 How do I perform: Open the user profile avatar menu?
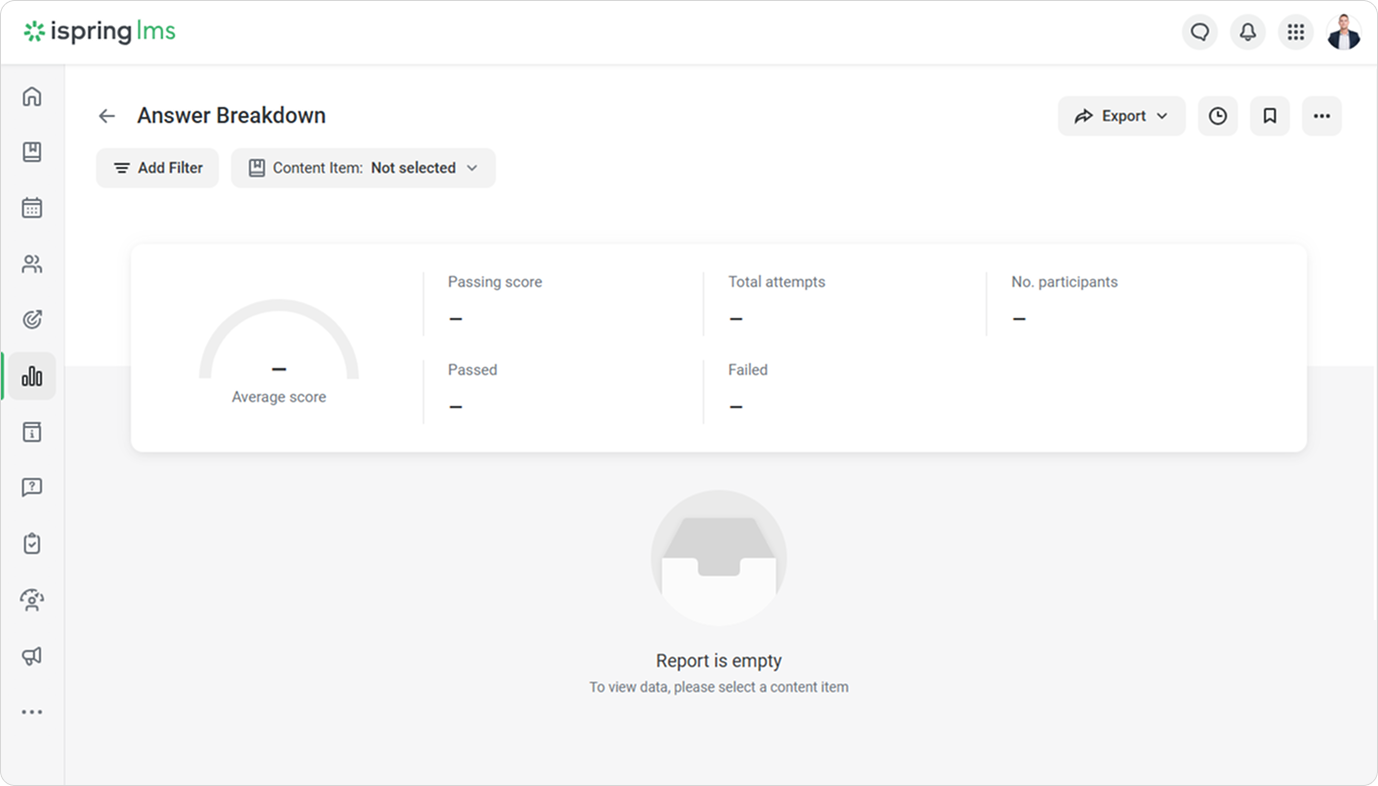tap(1343, 32)
